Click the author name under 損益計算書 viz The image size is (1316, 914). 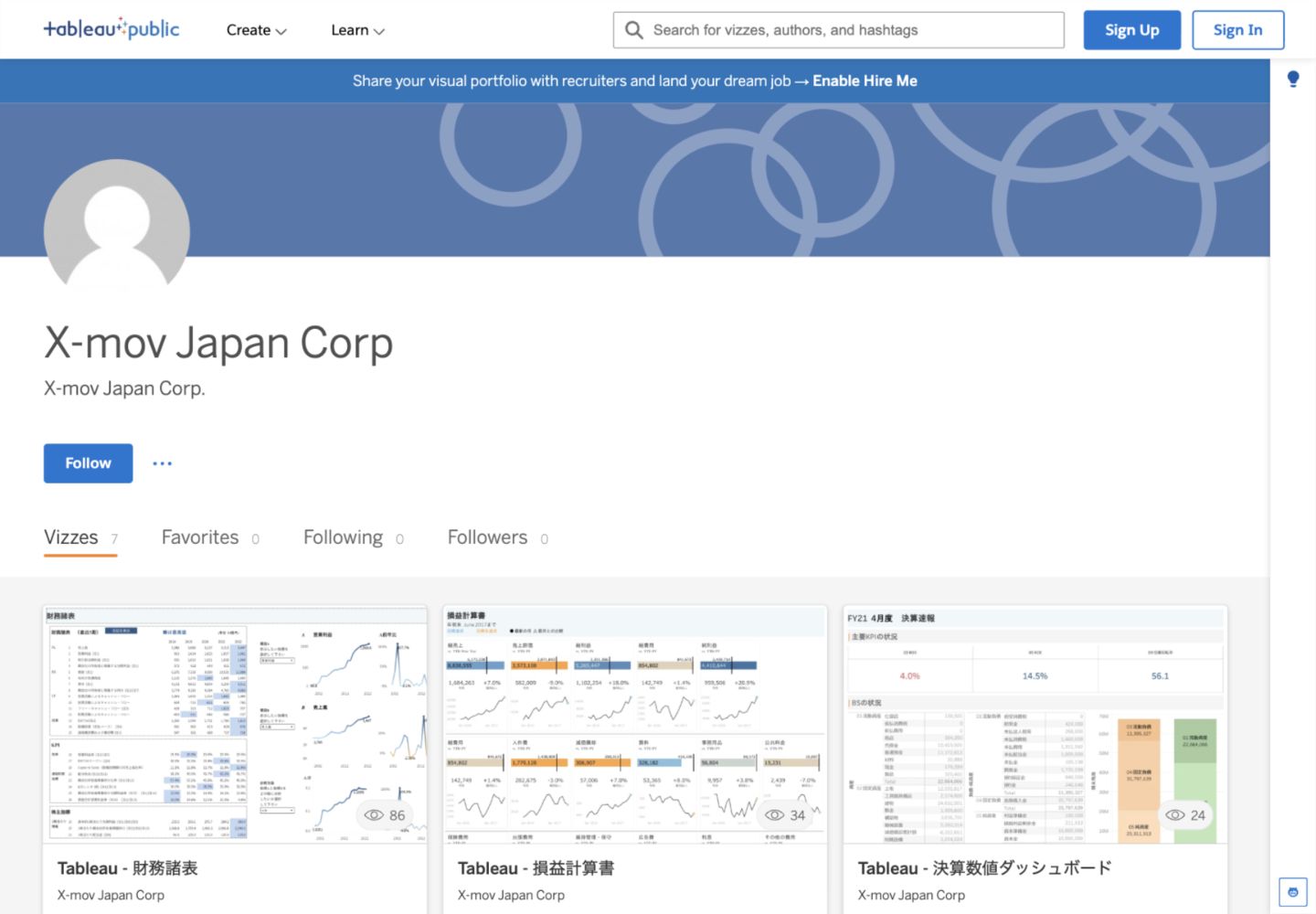pos(511,895)
